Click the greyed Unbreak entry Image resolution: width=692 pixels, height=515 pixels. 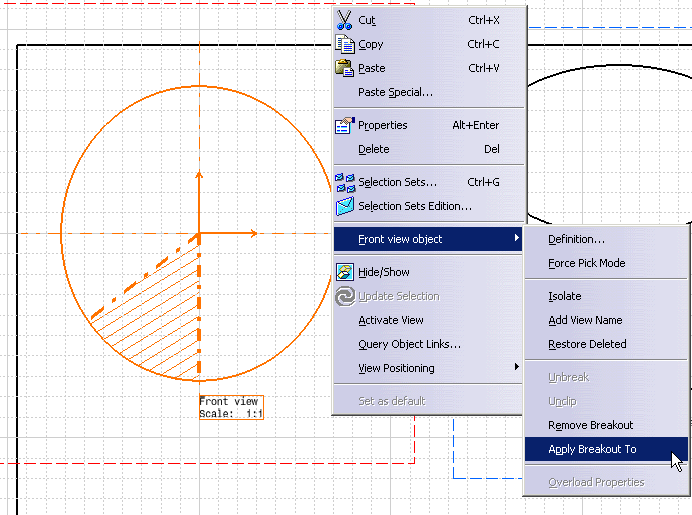[x=606, y=377]
